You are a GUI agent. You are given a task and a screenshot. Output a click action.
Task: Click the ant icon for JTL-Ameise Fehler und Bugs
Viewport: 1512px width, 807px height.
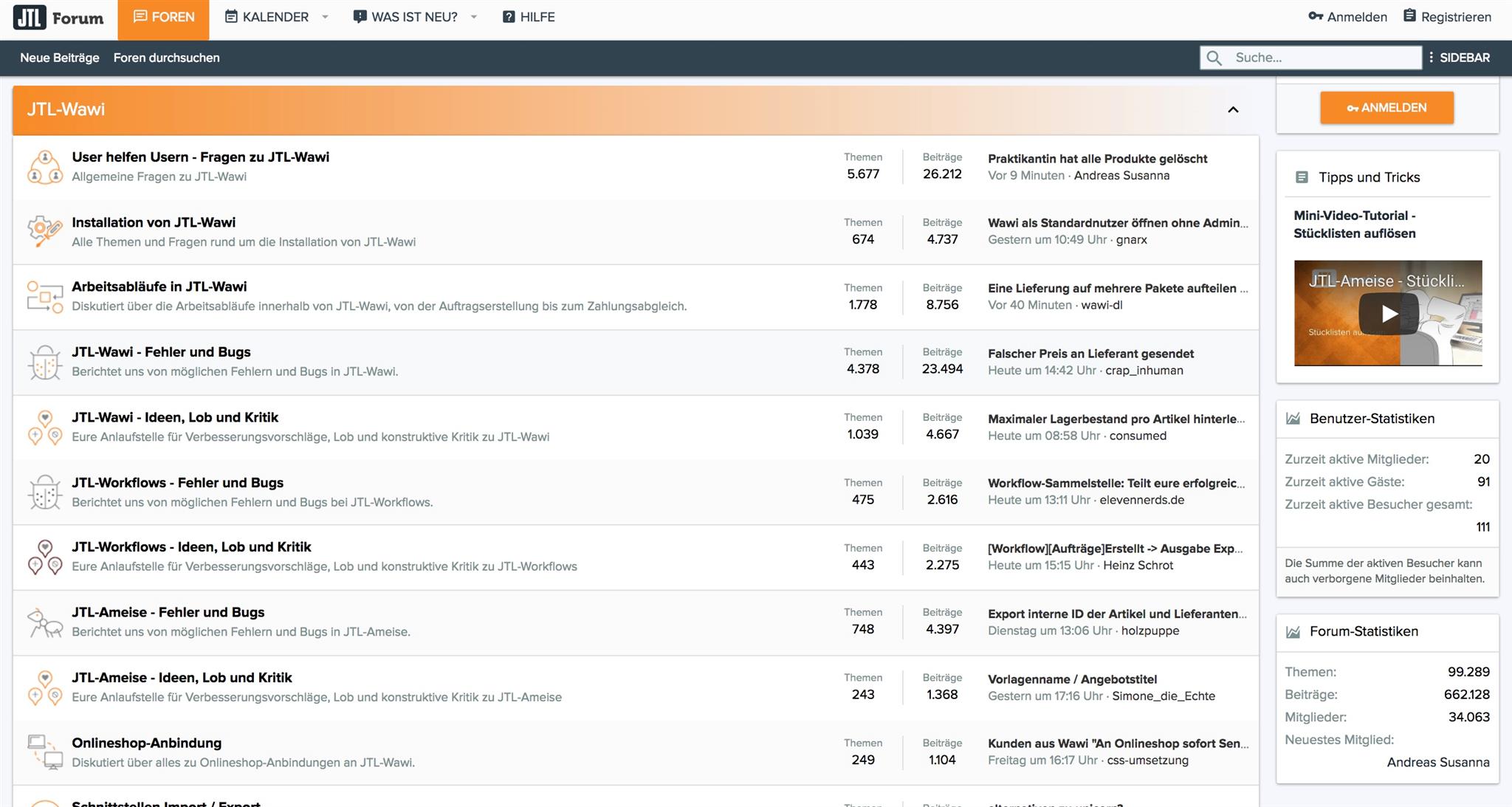pos(45,621)
